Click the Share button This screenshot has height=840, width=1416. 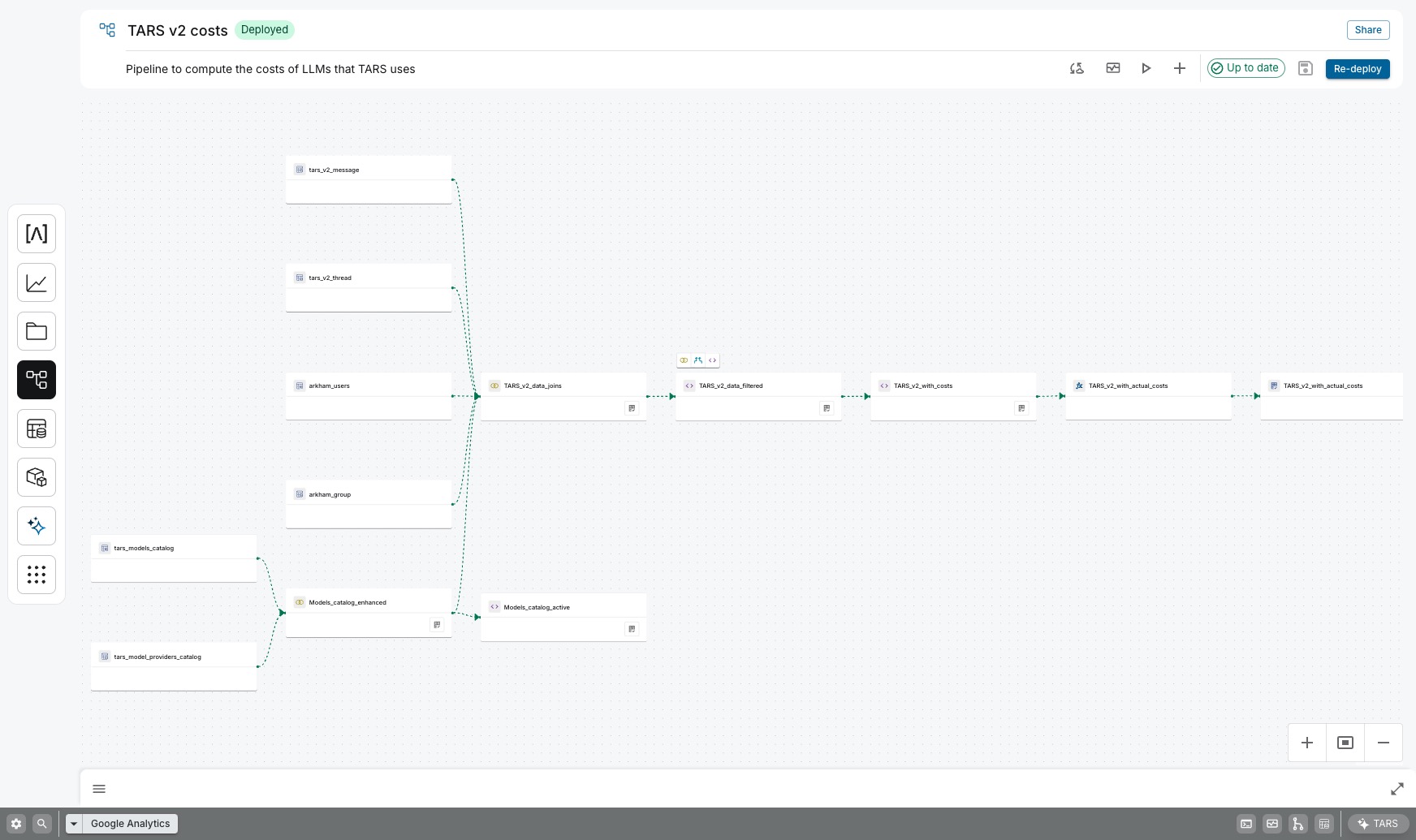[x=1368, y=30]
